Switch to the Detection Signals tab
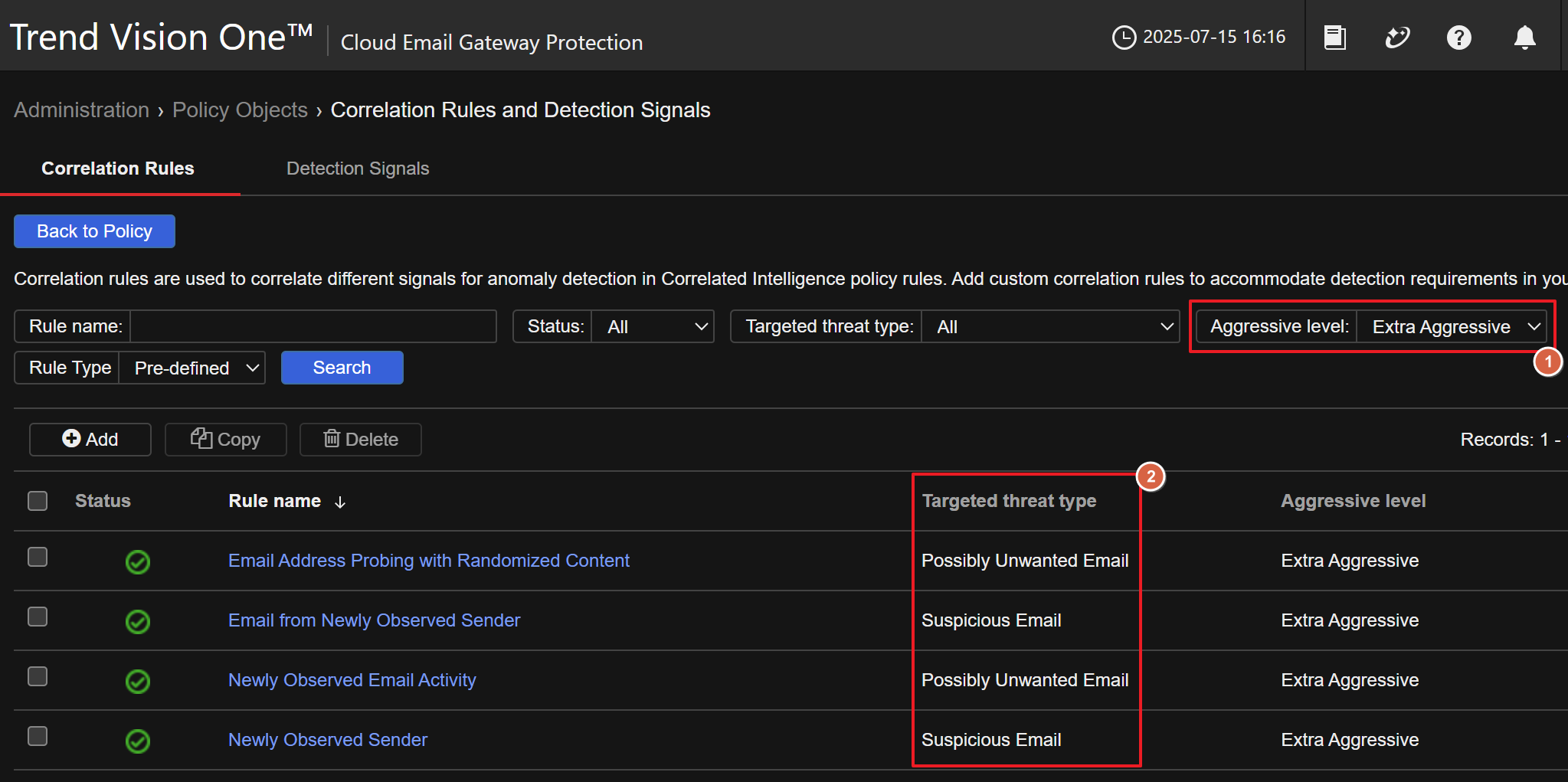Screen dimensions: 1568x782 coord(358,169)
